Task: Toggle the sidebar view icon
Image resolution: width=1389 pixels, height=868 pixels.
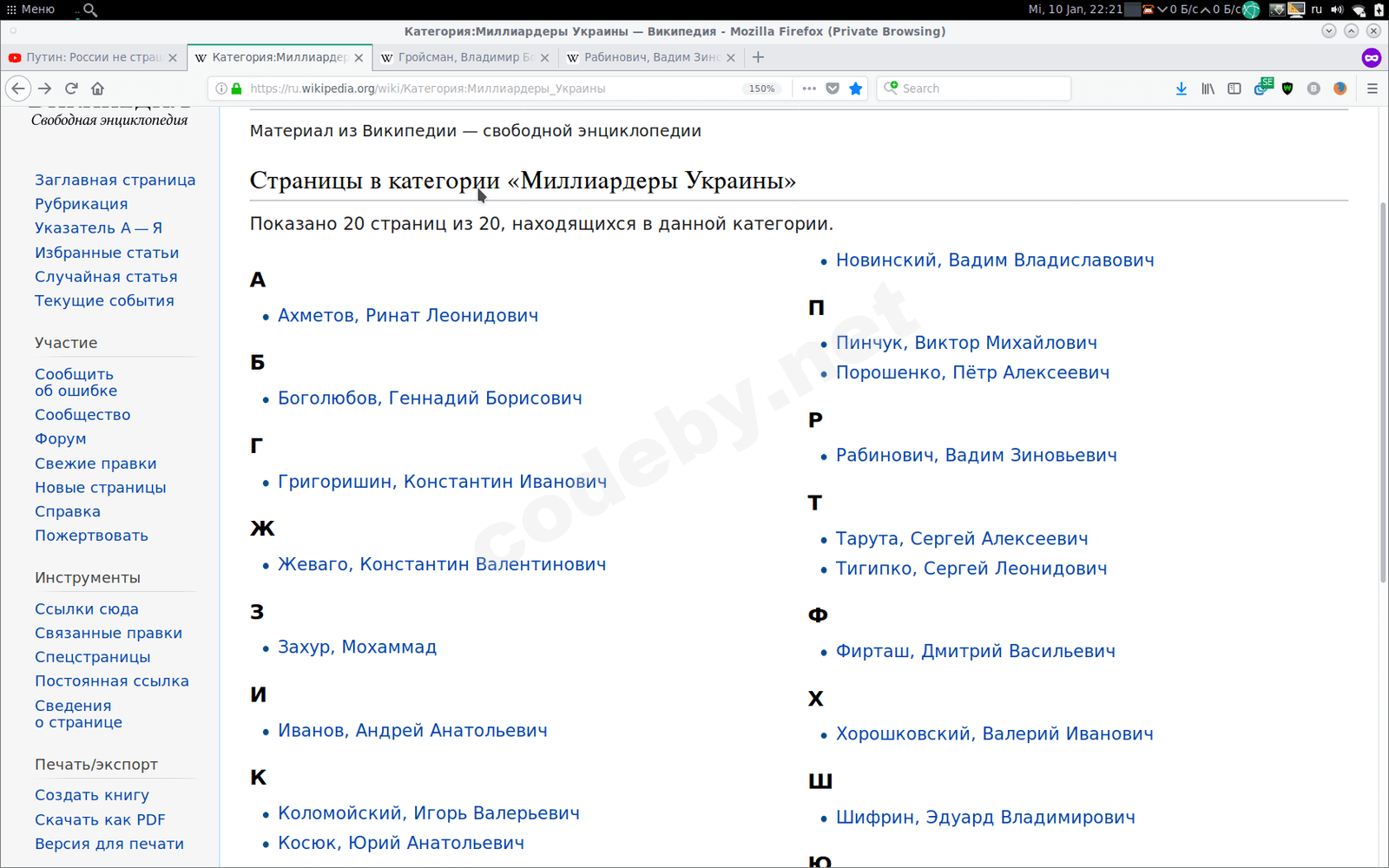Action: 1234,88
